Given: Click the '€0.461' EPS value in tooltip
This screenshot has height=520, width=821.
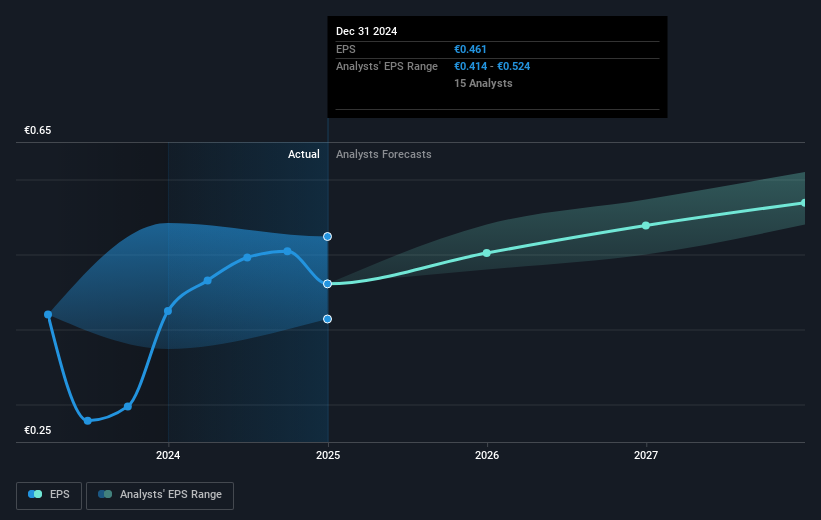Looking at the screenshot, I should tap(470, 49).
